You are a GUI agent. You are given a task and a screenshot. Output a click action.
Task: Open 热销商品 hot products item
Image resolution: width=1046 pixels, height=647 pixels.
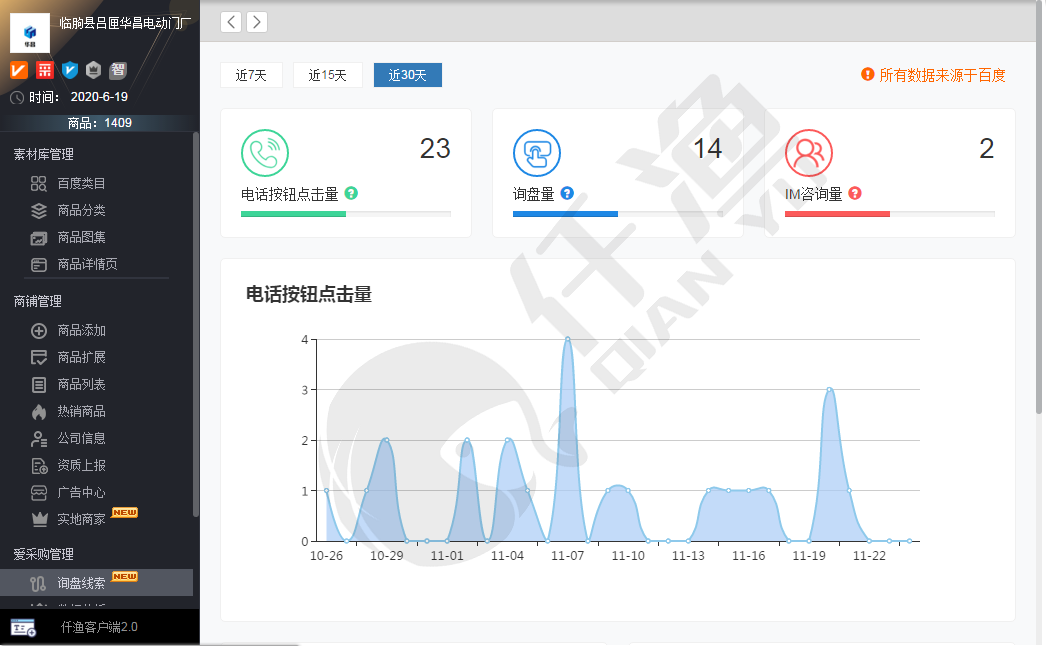[x=80, y=411]
